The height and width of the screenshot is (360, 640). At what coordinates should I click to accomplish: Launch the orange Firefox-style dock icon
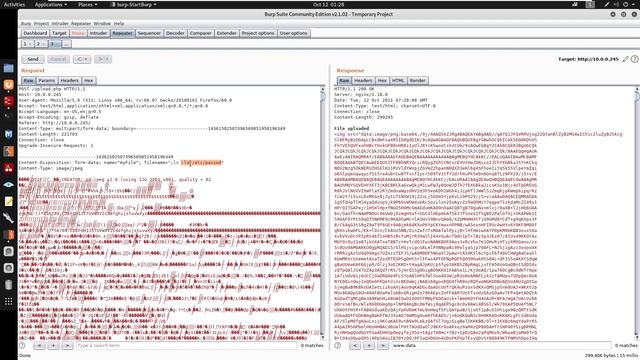[9, 85]
